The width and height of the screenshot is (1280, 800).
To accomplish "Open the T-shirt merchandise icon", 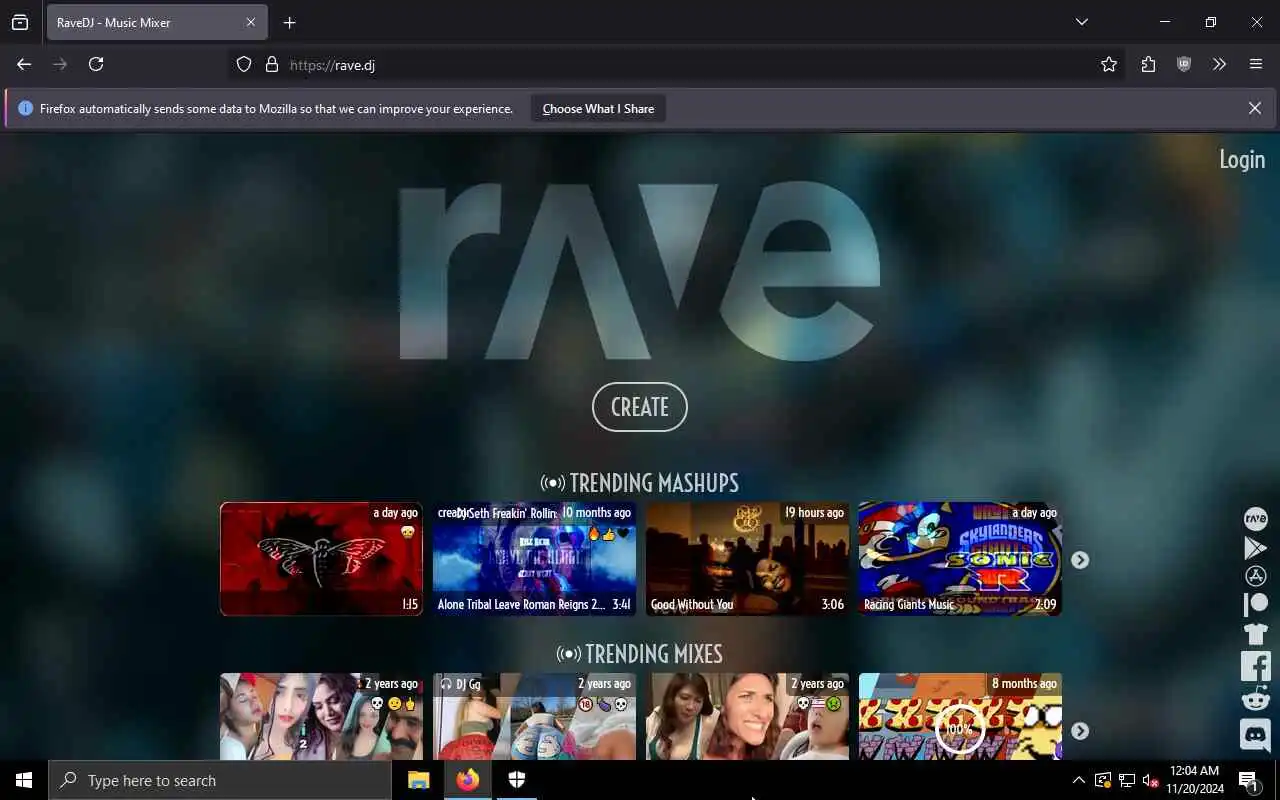I will coord(1255,633).
